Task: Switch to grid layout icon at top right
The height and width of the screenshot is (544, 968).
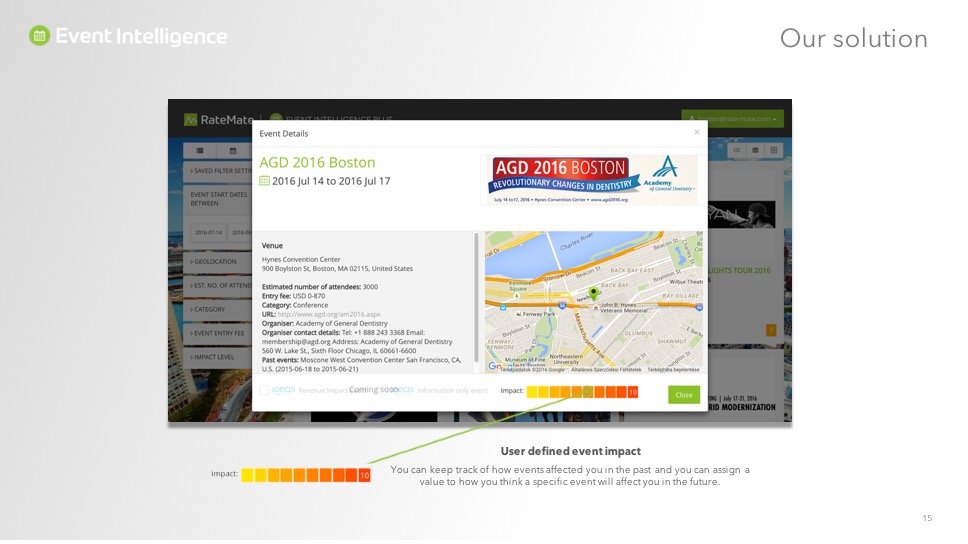Action: (x=774, y=150)
